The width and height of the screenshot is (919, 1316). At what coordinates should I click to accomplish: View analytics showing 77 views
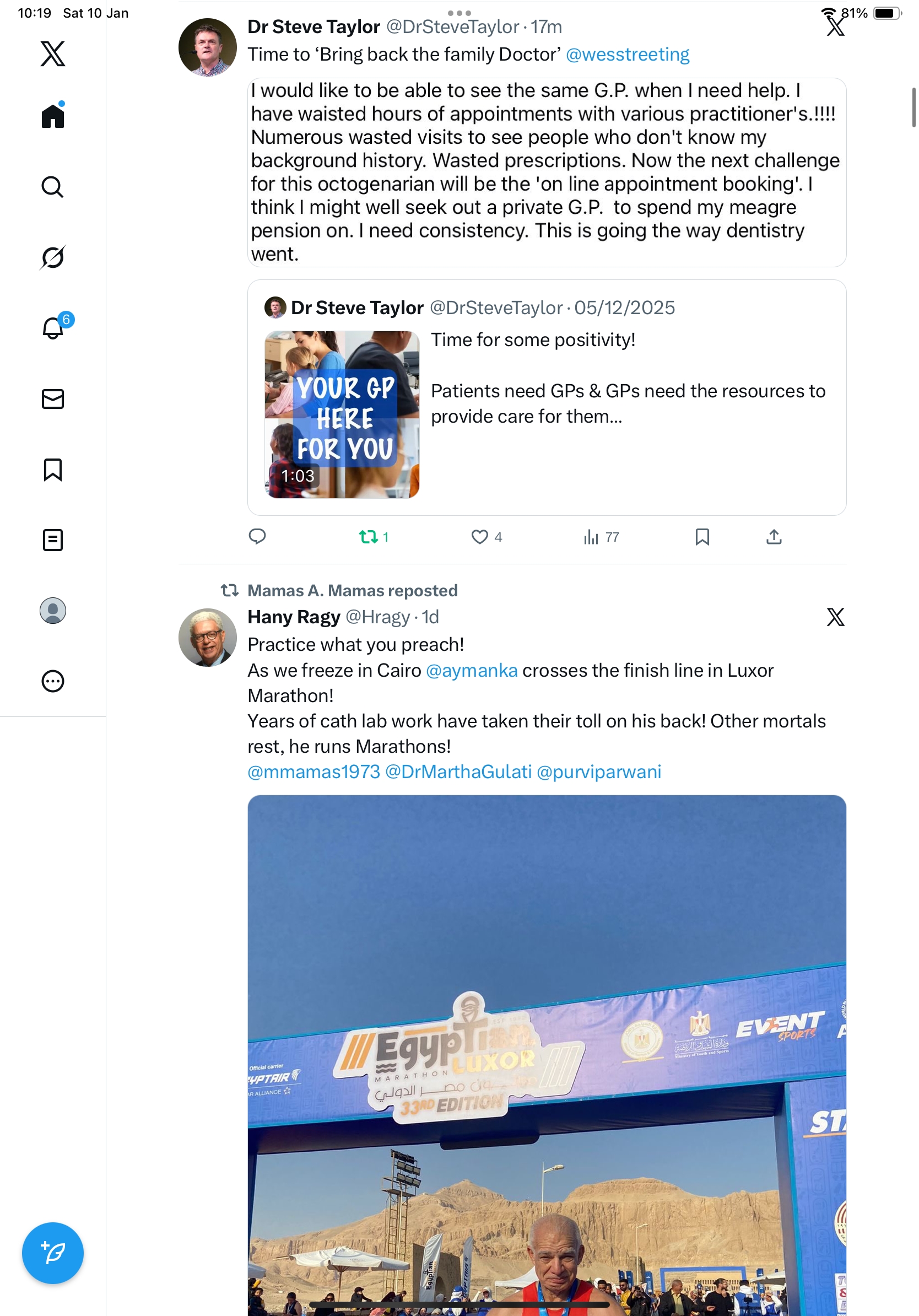coord(601,537)
